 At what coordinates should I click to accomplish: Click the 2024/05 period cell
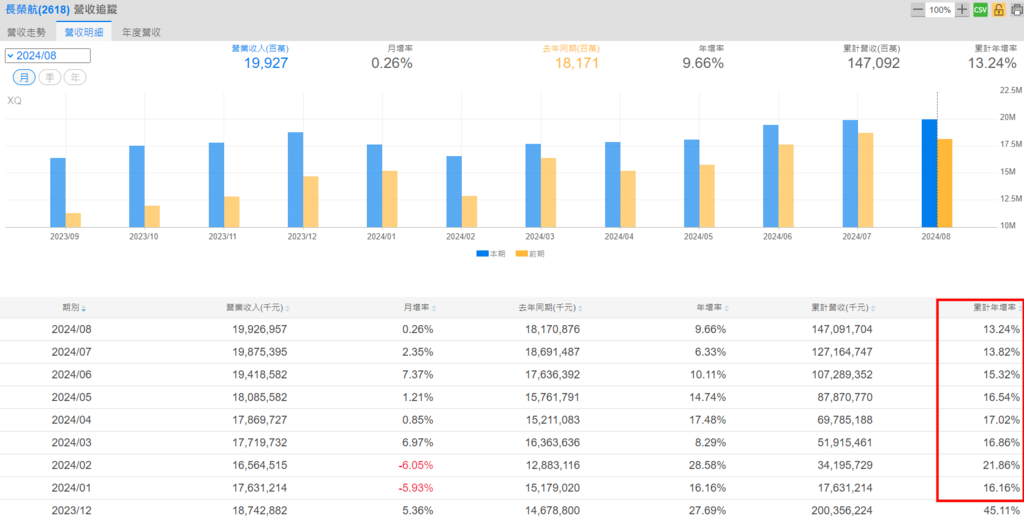pos(71,397)
